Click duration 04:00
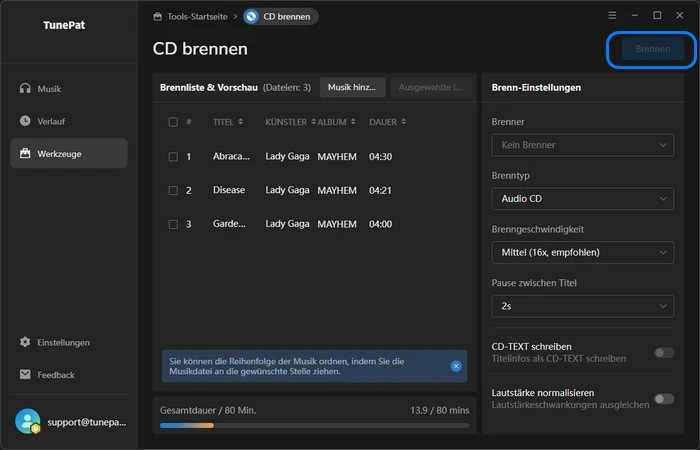700x450 pixels. (x=380, y=224)
